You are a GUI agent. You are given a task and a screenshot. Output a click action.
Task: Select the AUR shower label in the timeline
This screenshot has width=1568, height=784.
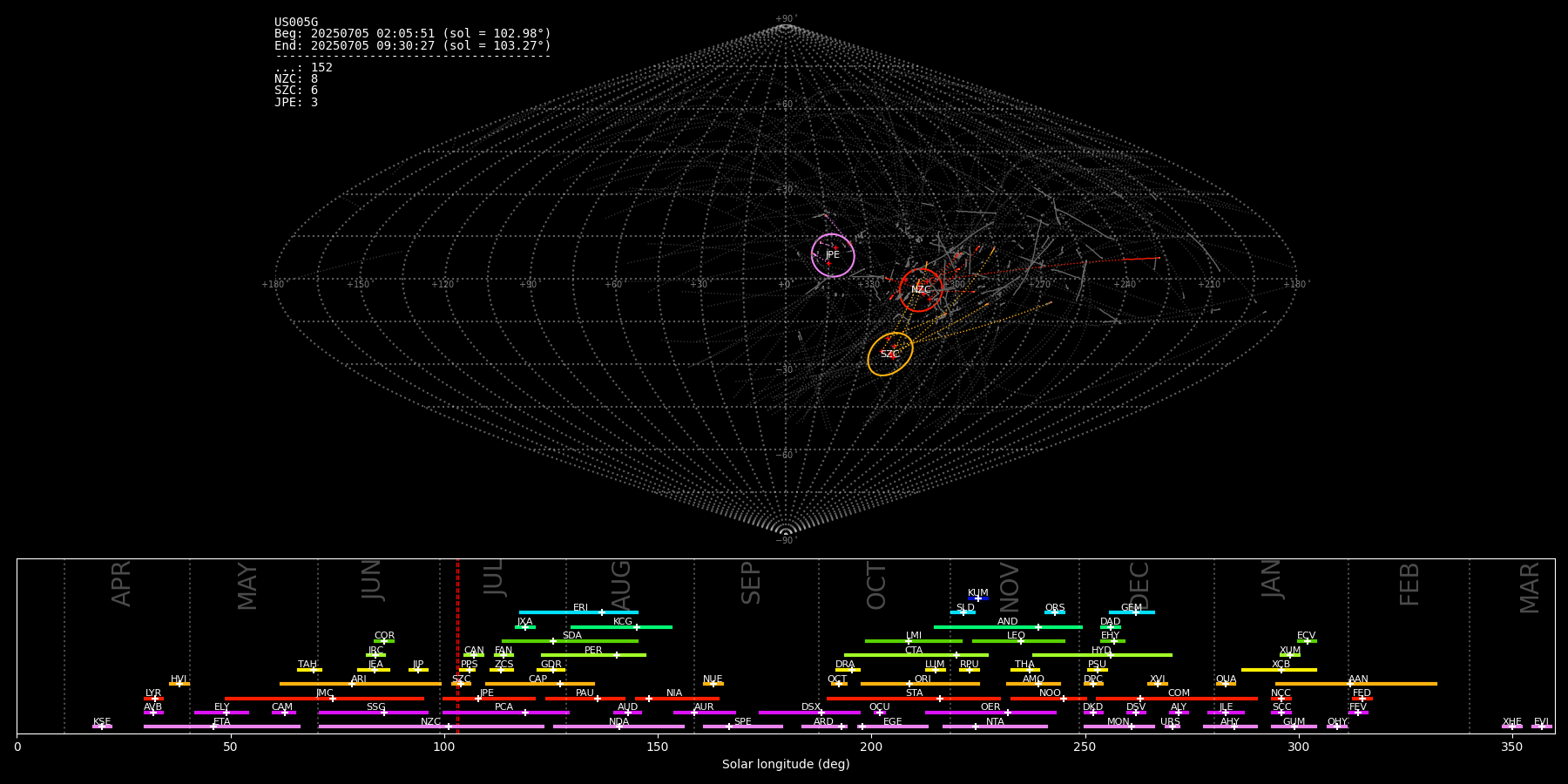pos(704,707)
